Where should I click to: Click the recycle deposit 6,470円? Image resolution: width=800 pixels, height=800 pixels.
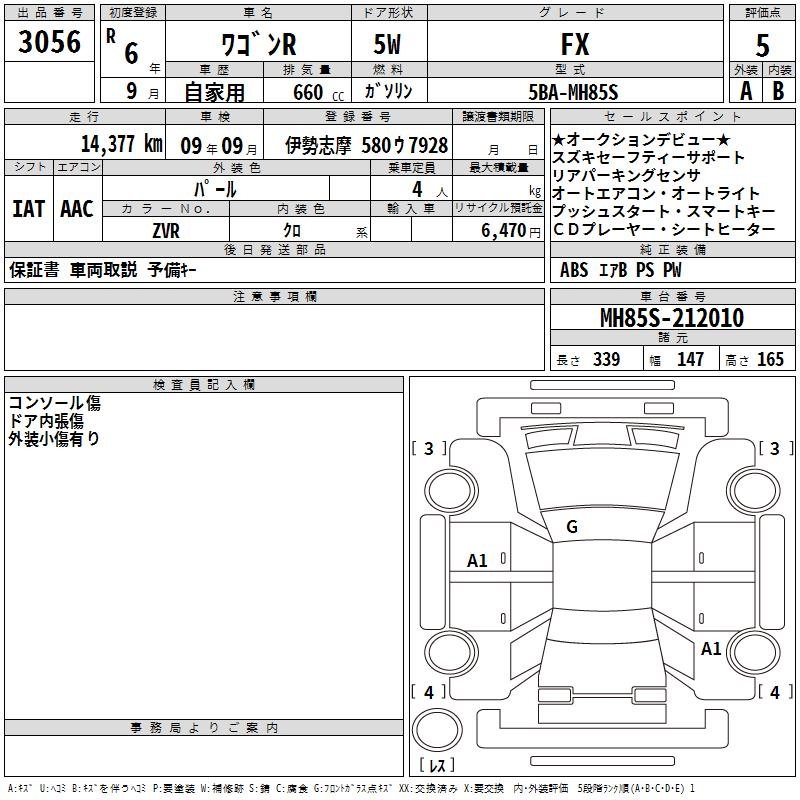point(511,231)
